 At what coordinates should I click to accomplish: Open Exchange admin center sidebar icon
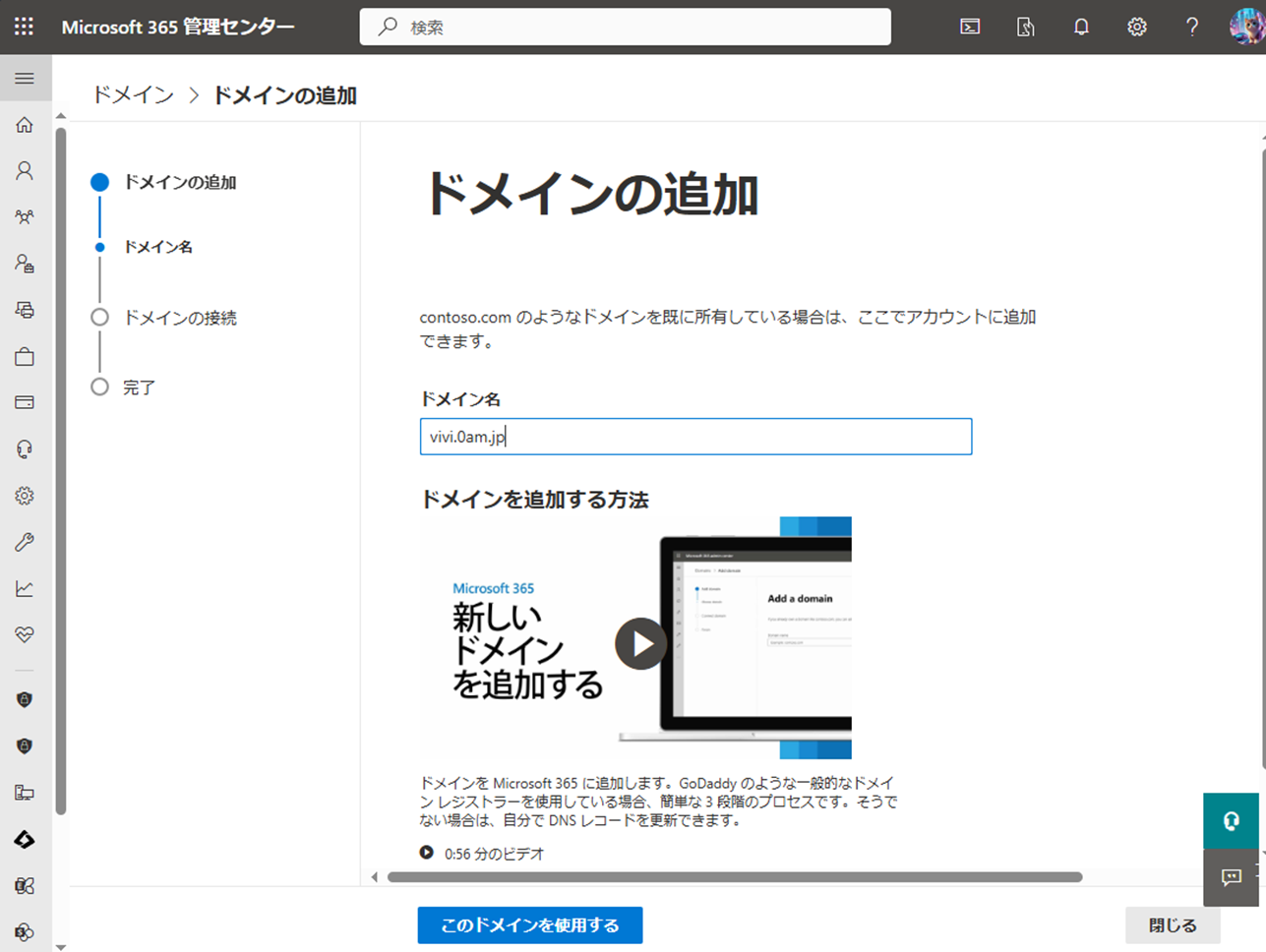(x=25, y=885)
